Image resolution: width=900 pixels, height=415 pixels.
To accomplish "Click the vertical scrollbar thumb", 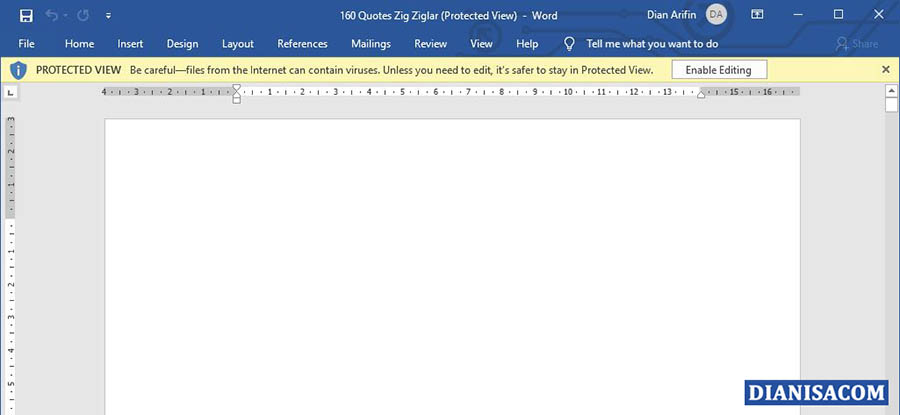I will (891, 105).
